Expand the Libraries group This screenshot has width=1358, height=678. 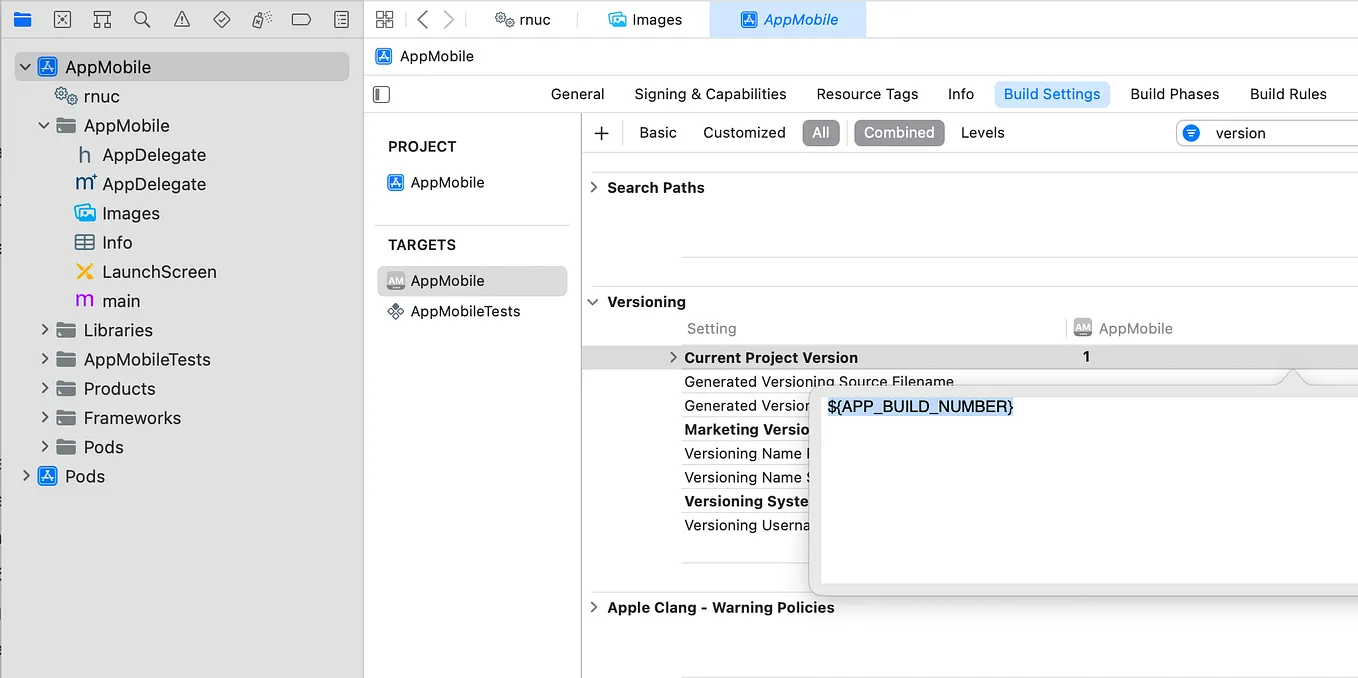pos(44,330)
